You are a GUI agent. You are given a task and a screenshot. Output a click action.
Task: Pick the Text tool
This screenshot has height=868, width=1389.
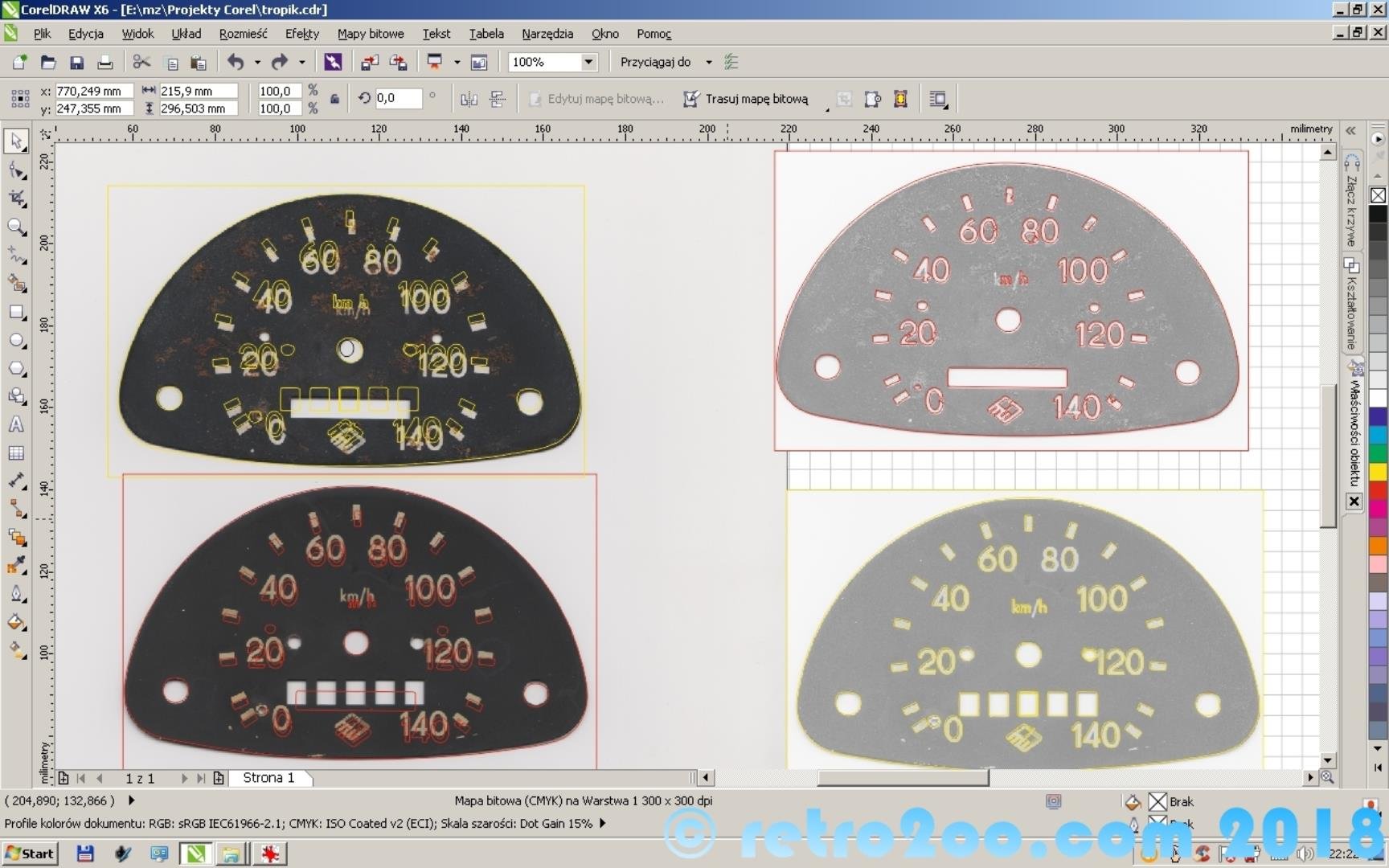pos(16,425)
